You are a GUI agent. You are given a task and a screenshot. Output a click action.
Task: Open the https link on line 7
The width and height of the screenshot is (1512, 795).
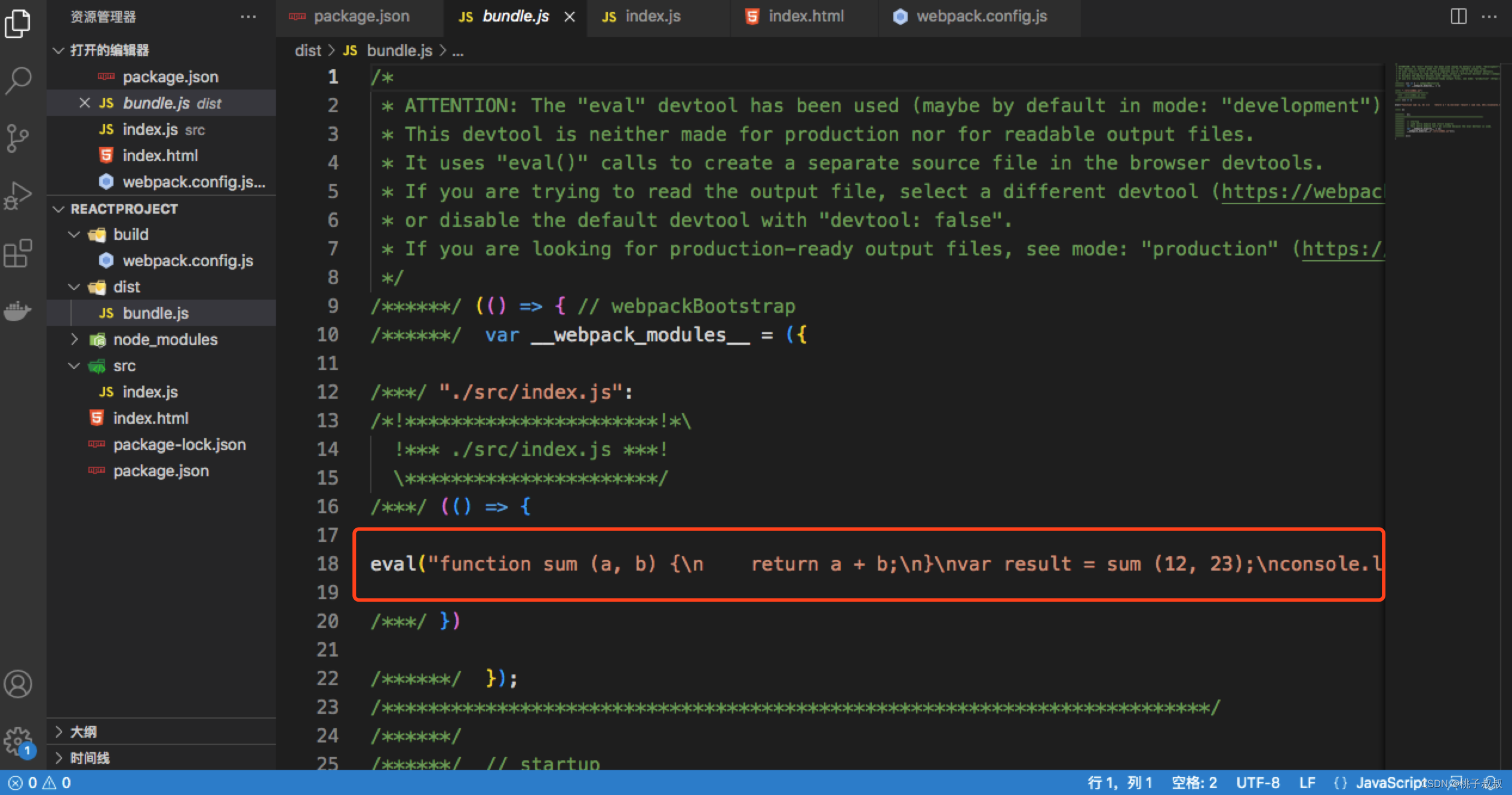tap(1342, 249)
